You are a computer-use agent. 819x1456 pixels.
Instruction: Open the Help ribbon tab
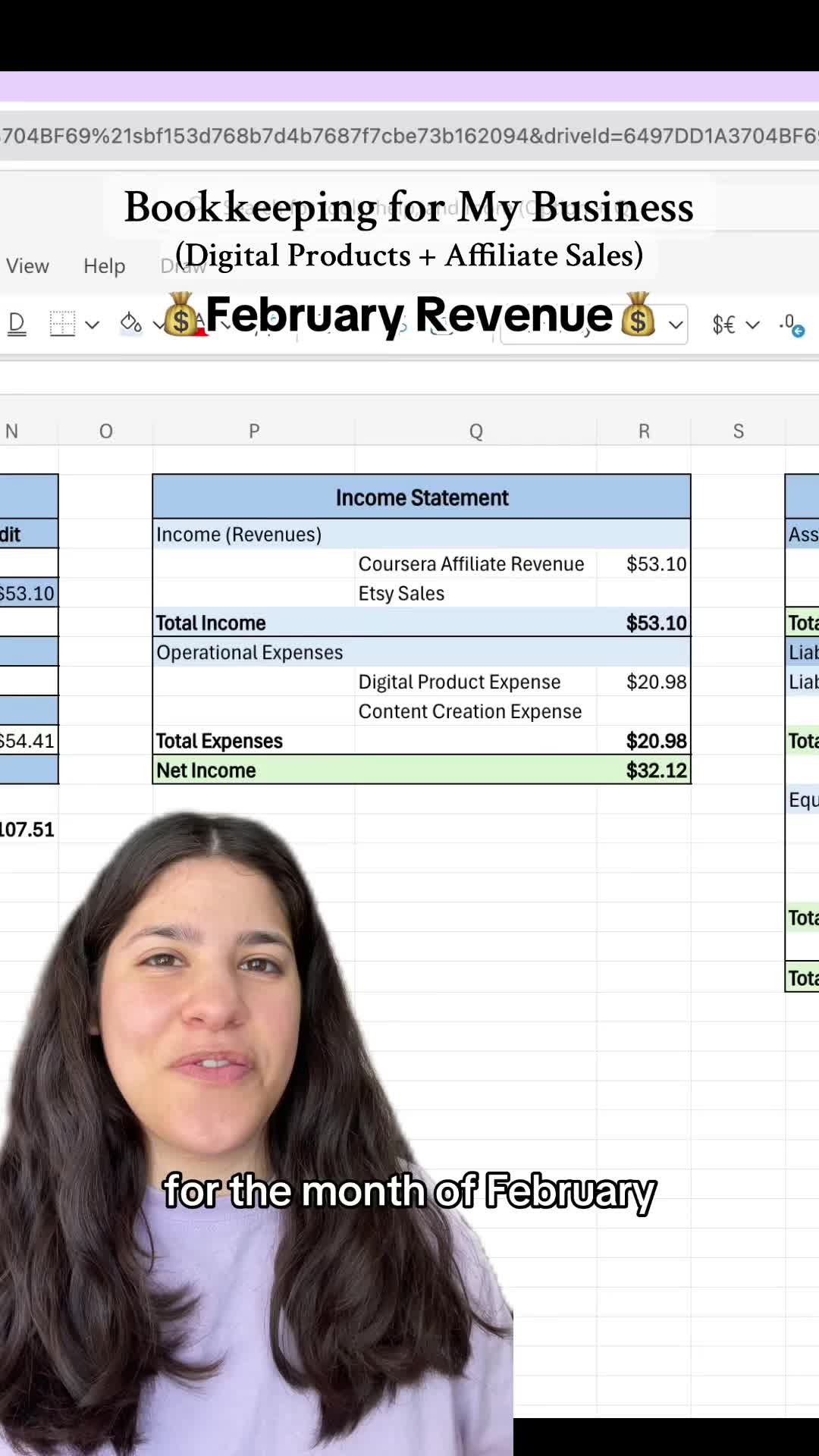(104, 266)
